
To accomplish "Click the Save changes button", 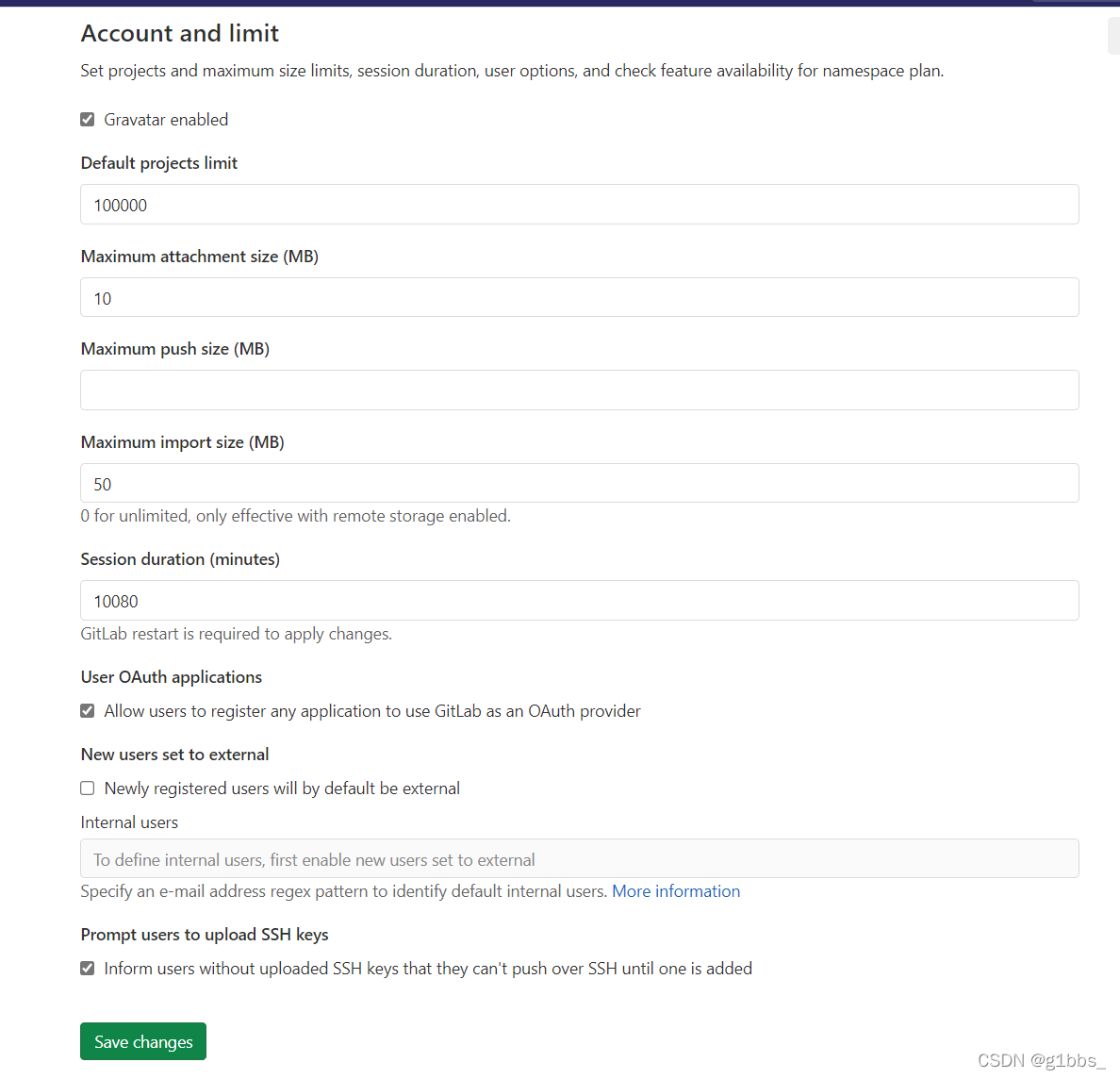I will [143, 1041].
